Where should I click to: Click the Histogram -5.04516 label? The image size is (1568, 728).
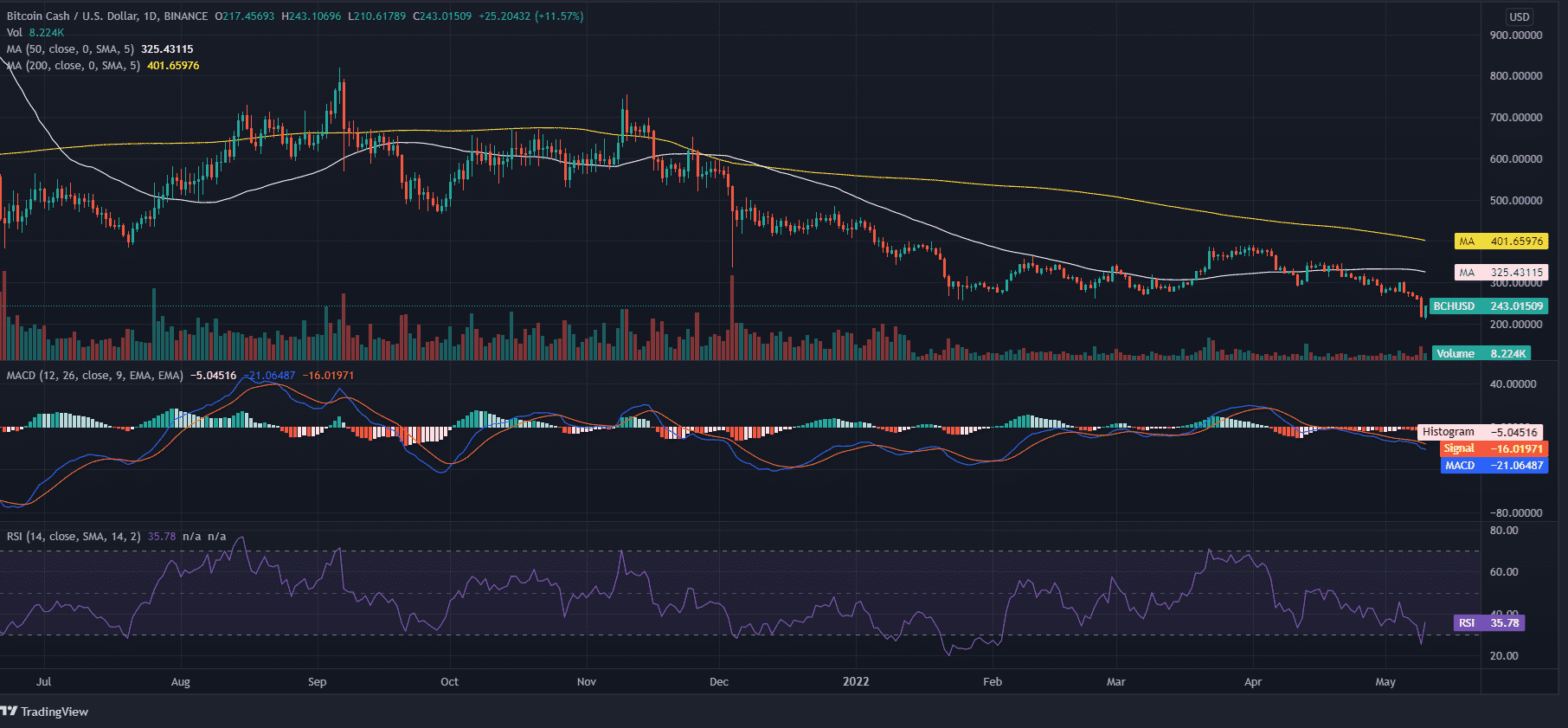click(x=1480, y=432)
